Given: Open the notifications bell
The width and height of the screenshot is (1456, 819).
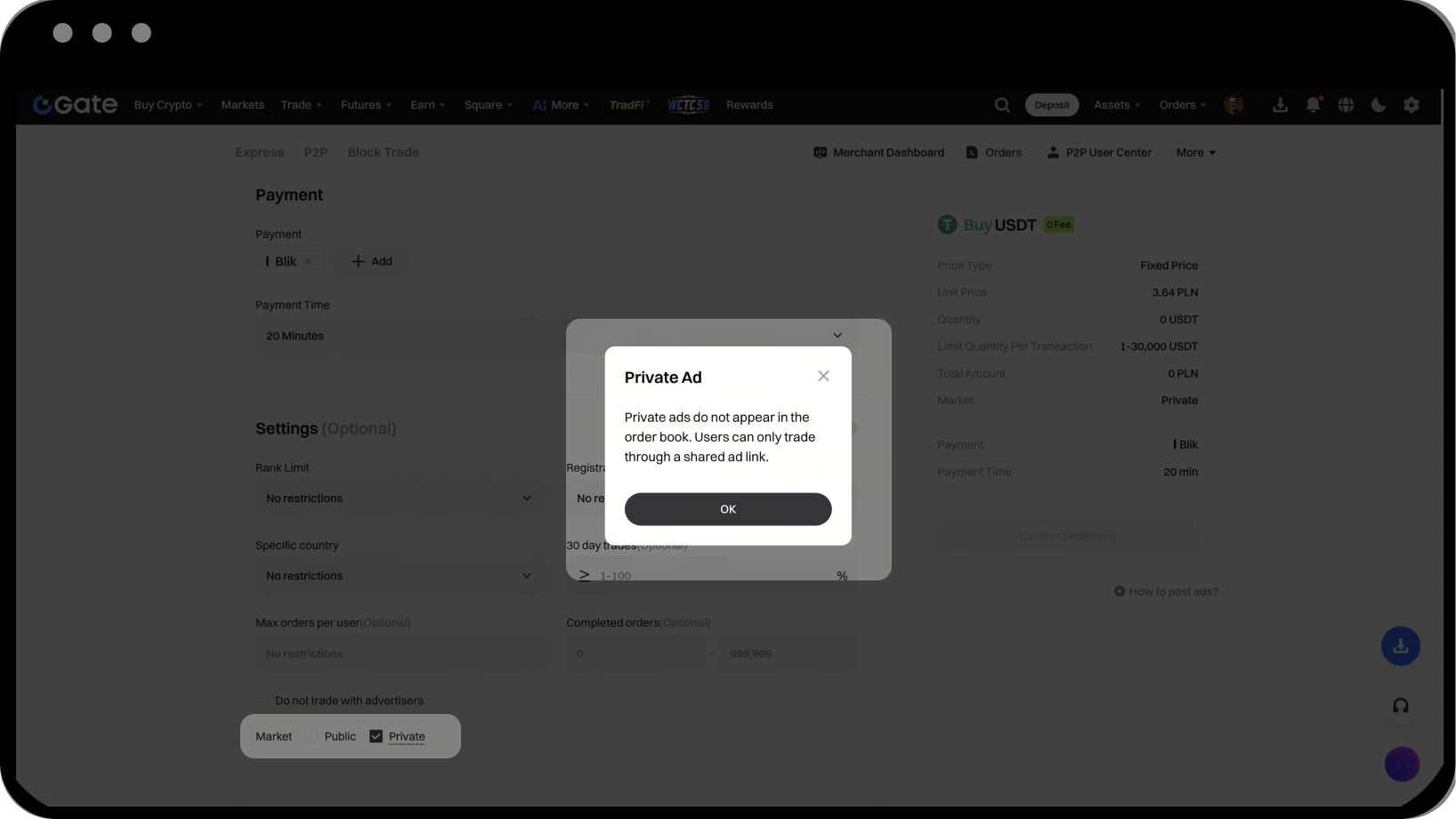Looking at the screenshot, I should tap(1313, 105).
